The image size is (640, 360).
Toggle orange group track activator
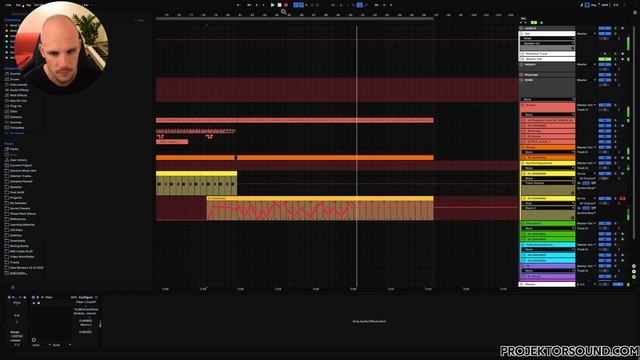[605, 147]
